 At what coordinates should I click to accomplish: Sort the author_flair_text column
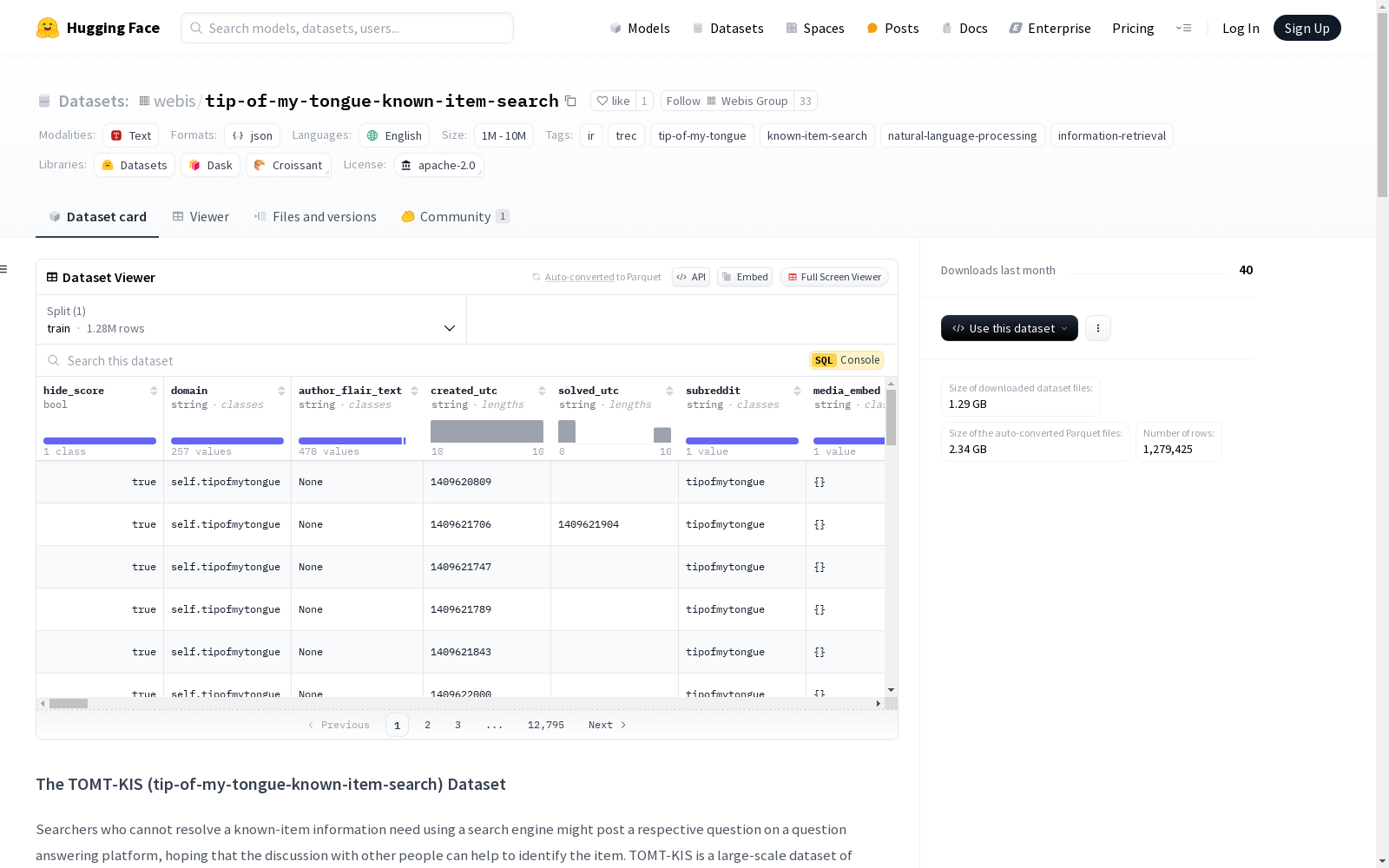tap(414, 391)
